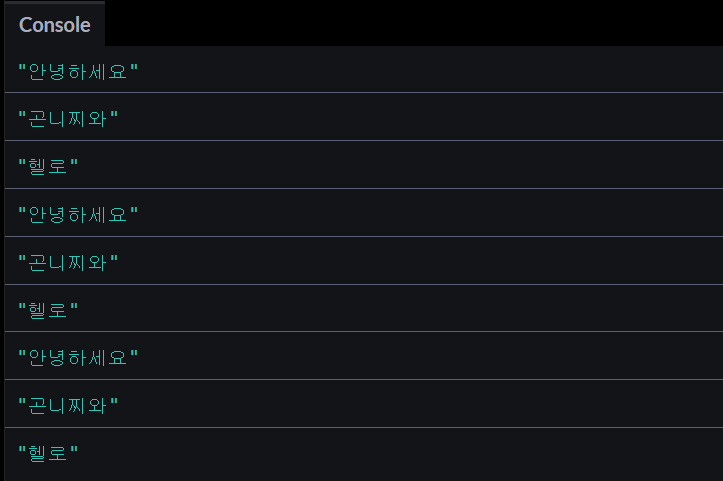723x481 pixels.
Task: Click blank space in the third 안녕하세요 row
Action: click(429, 356)
